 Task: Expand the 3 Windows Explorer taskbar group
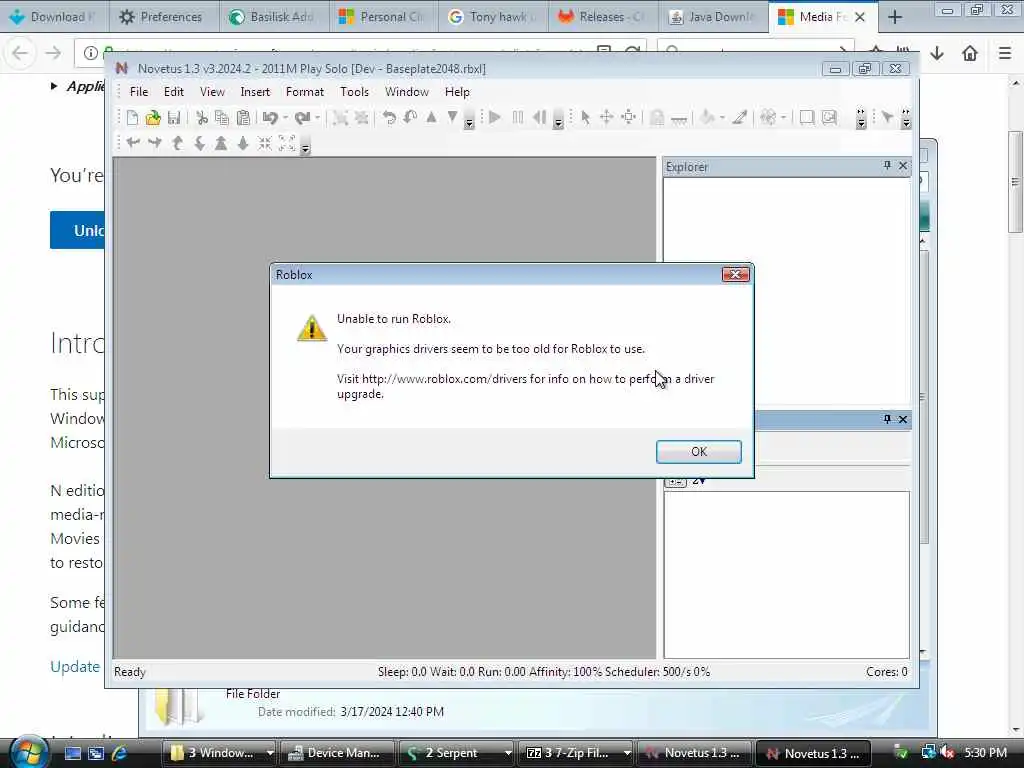click(x=270, y=753)
